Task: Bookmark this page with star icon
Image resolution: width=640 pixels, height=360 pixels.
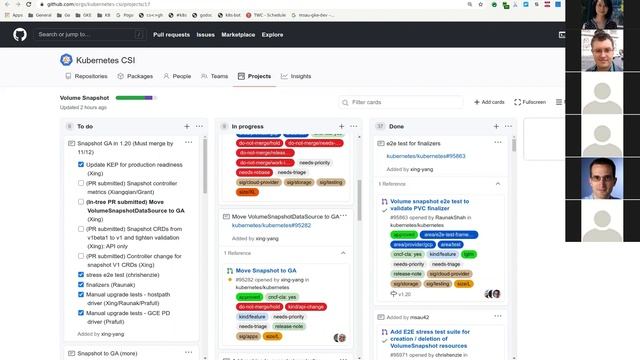Action: (x=481, y=4)
